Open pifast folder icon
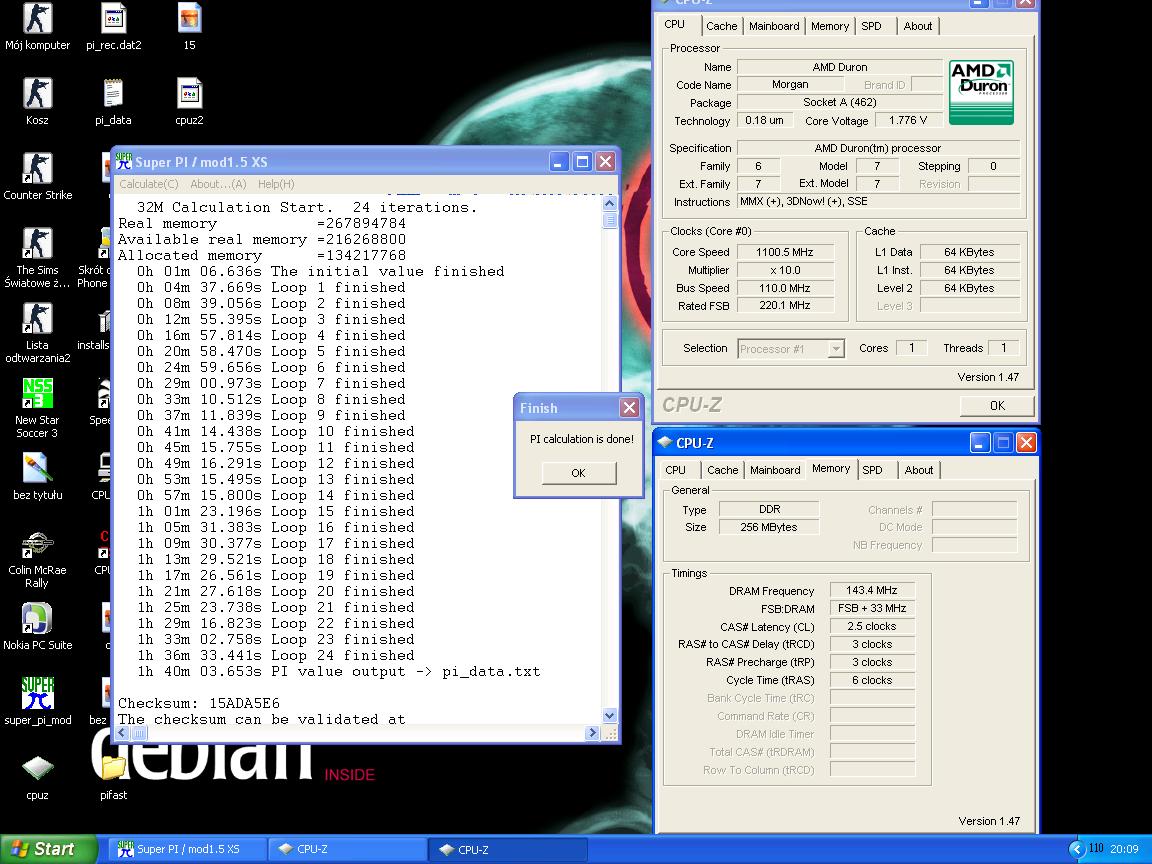 pyautogui.click(x=113, y=776)
